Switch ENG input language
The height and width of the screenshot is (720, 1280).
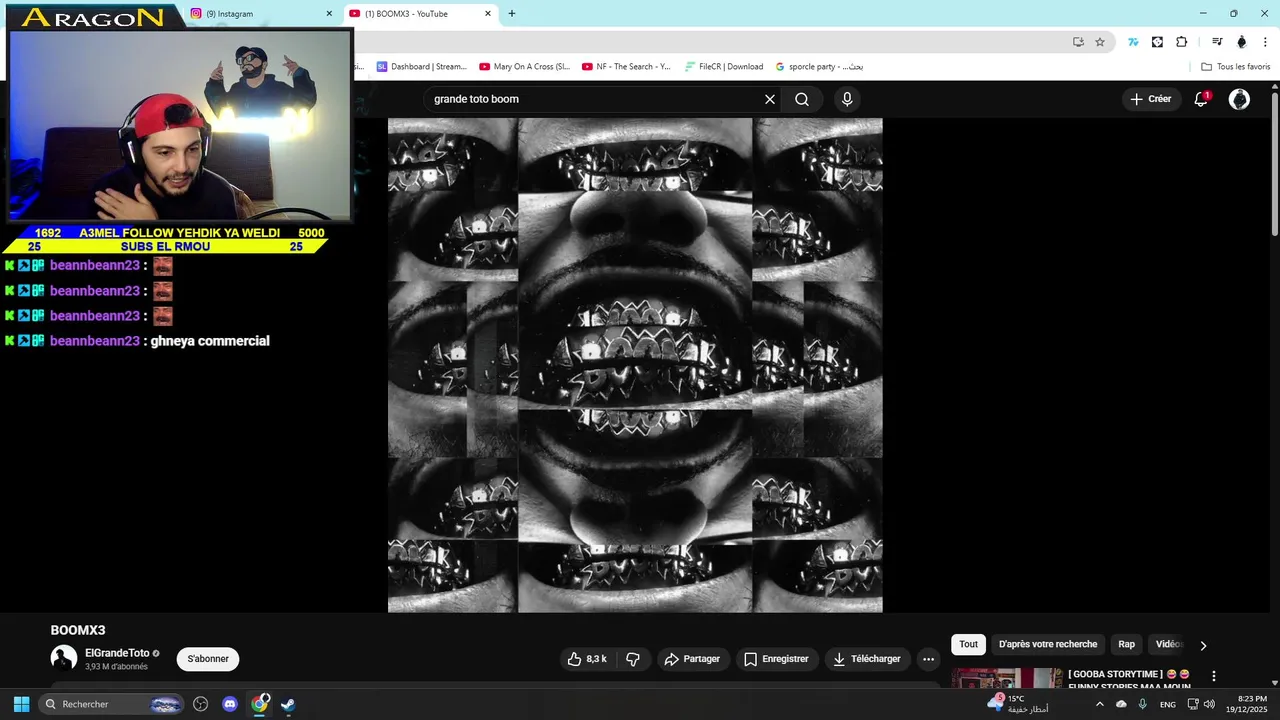(1167, 704)
